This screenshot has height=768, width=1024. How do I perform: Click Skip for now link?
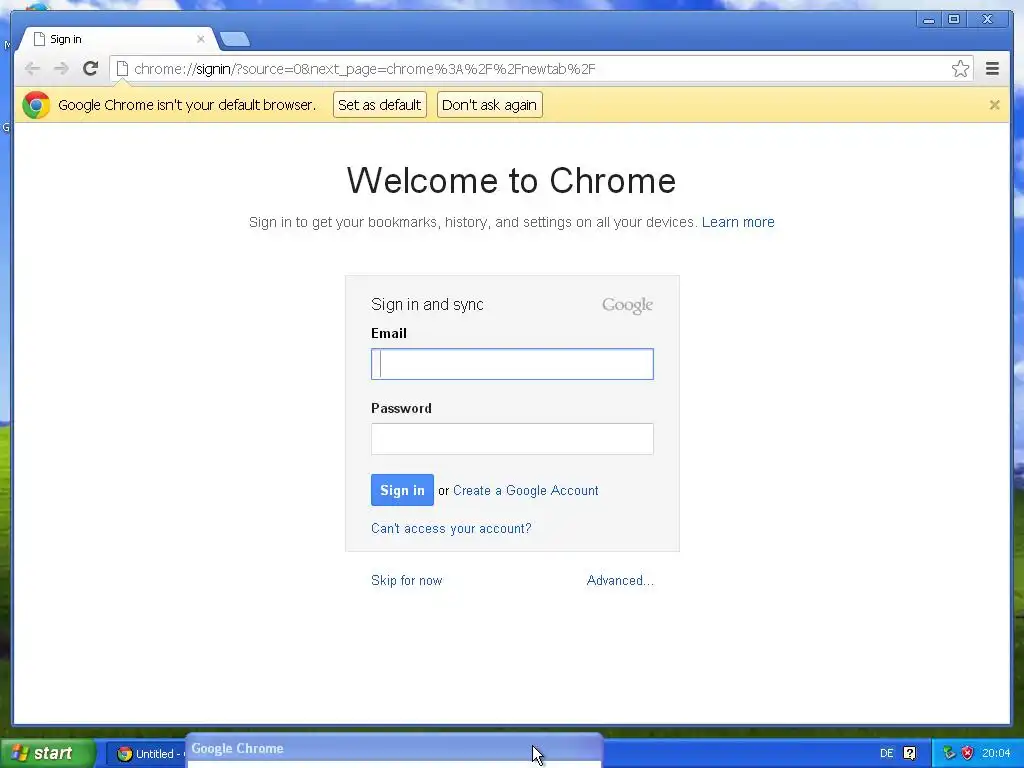pos(406,581)
